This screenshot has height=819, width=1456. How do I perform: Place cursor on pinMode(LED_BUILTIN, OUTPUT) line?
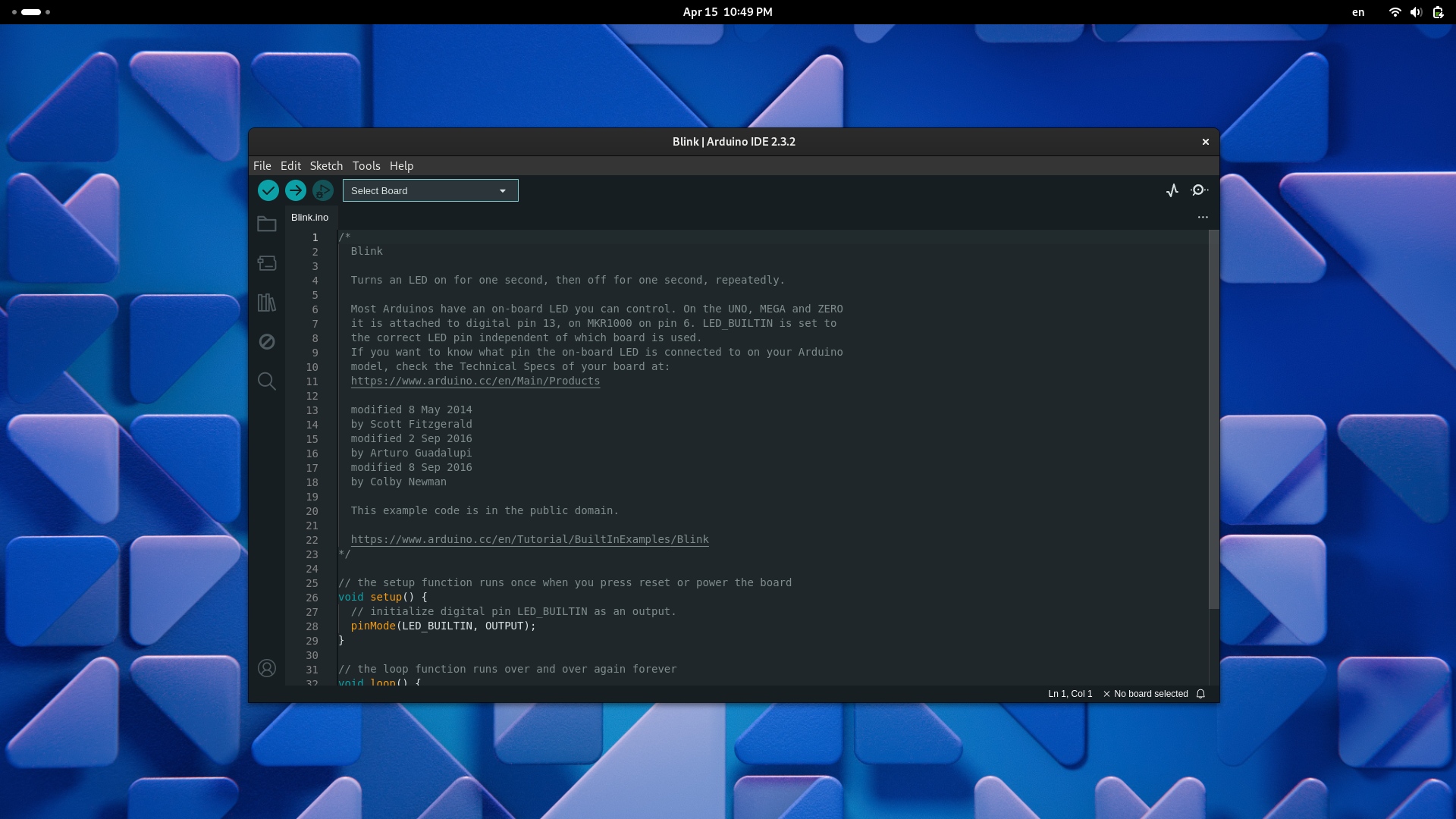pos(443,626)
